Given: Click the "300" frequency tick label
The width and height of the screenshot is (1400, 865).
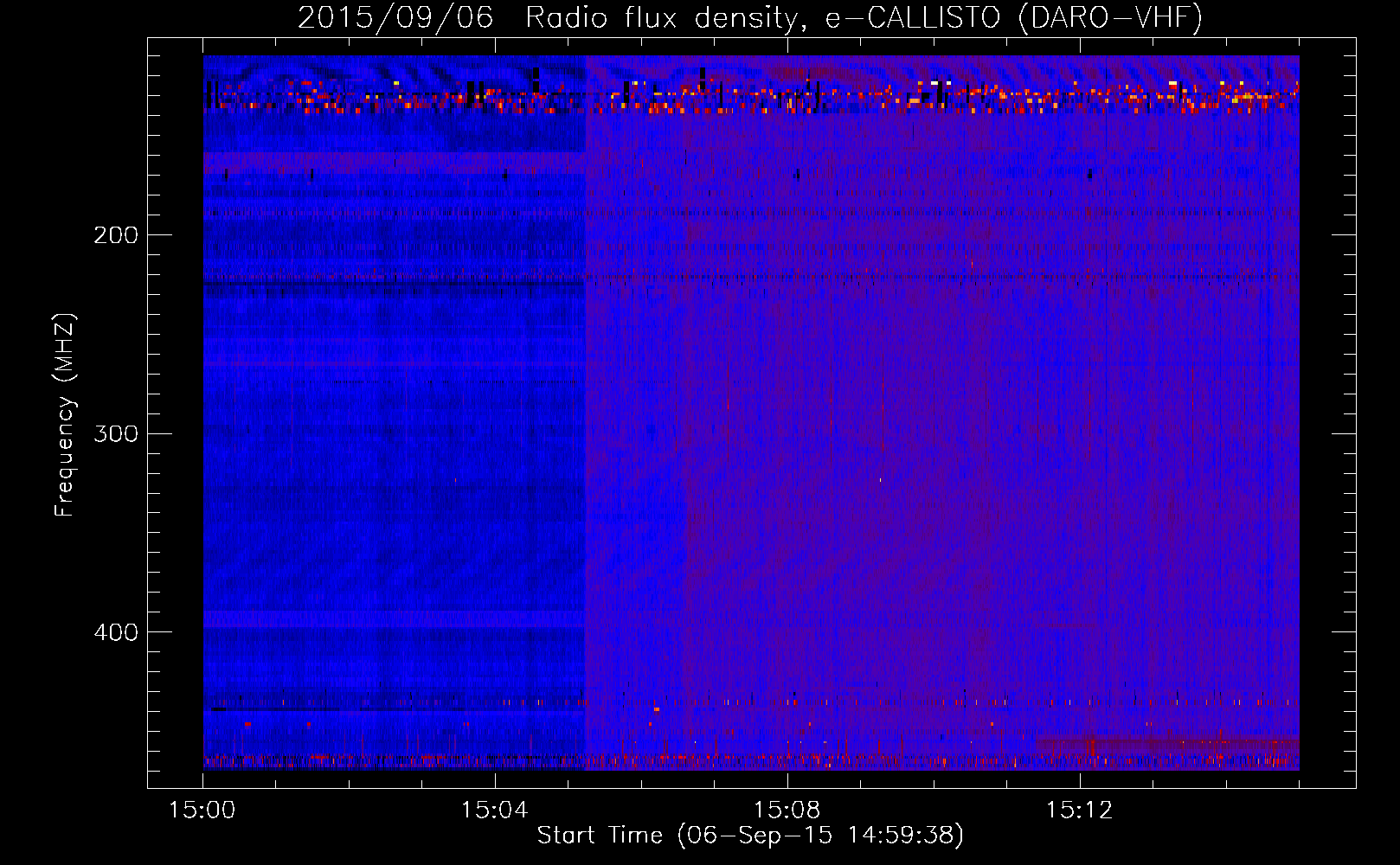Looking at the screenshot, I should click(116, 433).
